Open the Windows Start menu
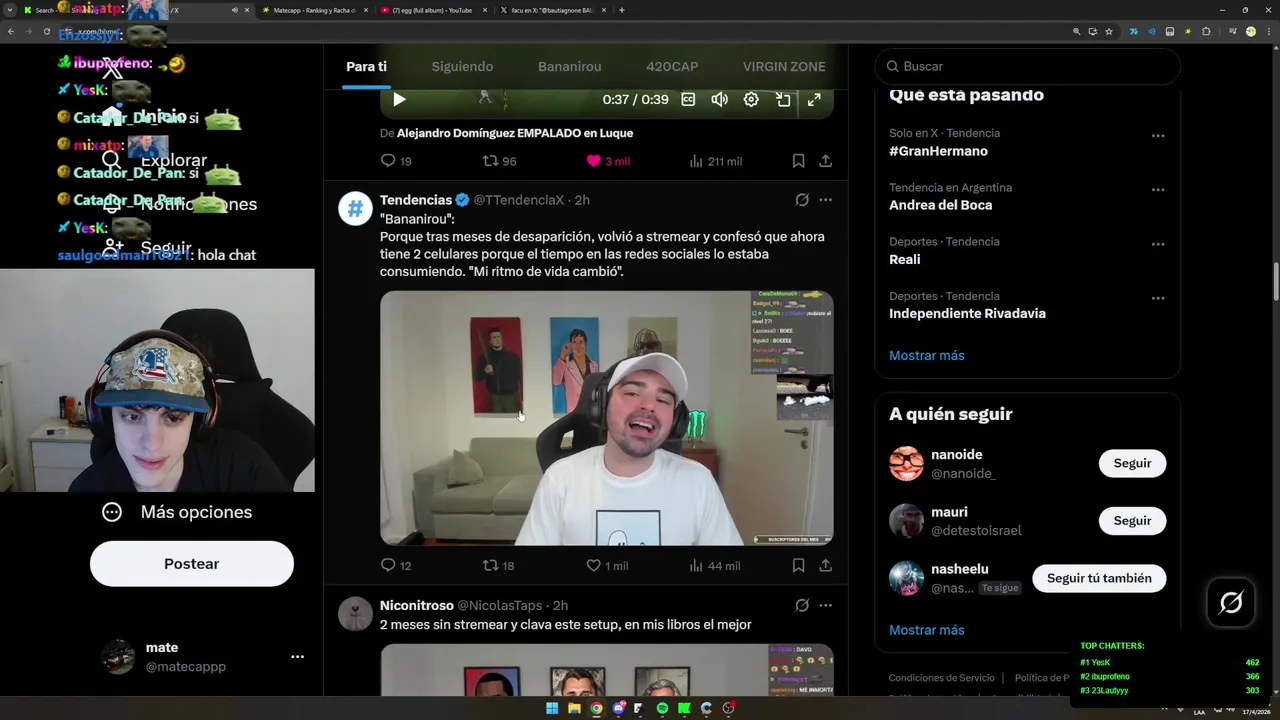 (x=552, y=708)
